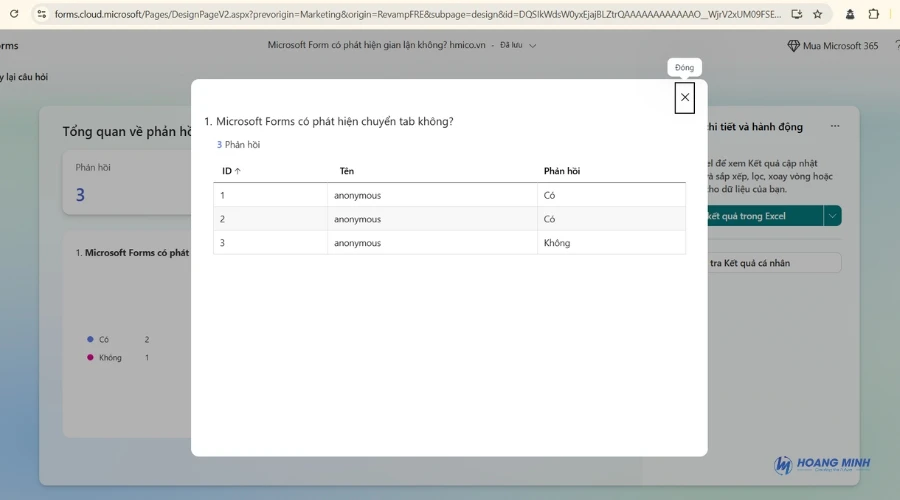Open the browser profile icon
Viewport: 900px width, 500px height.
850,14
